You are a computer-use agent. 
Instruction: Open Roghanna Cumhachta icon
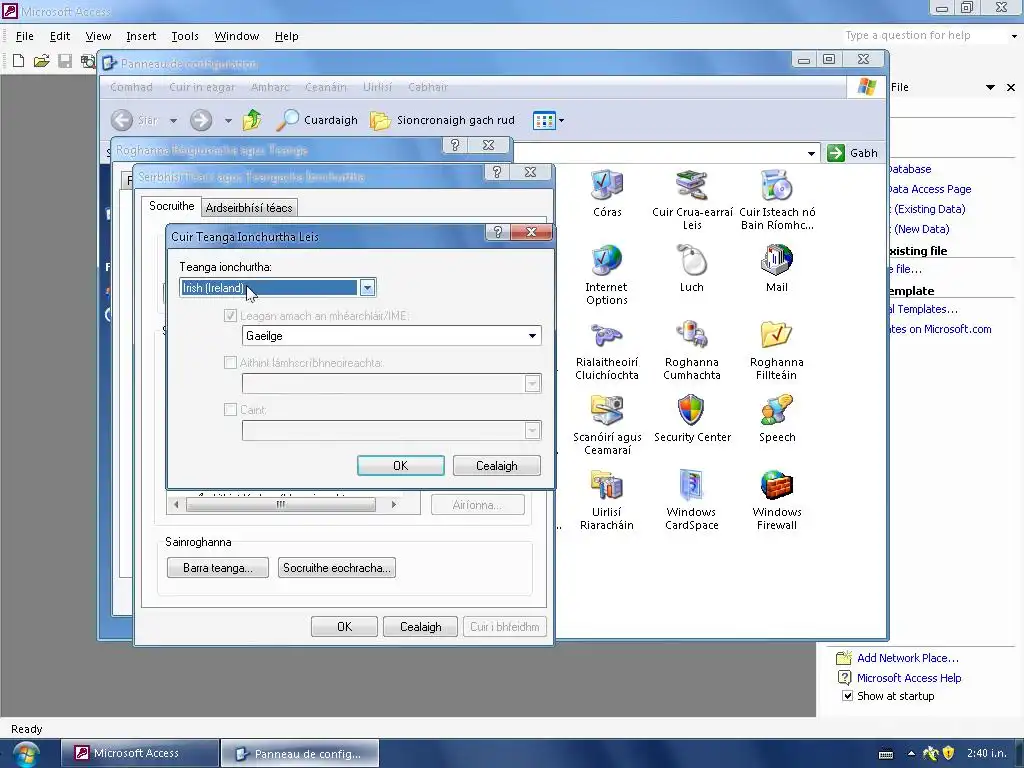(x=692, y=349)
